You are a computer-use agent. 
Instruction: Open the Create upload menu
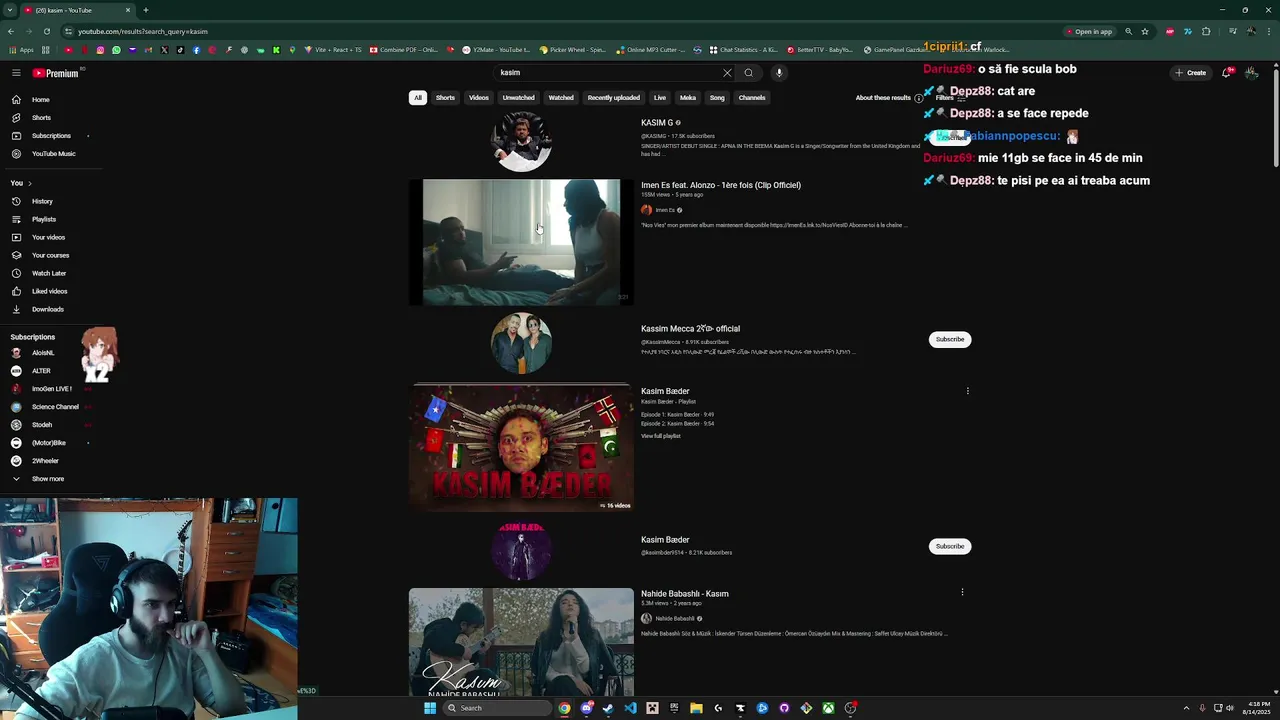1190,73
